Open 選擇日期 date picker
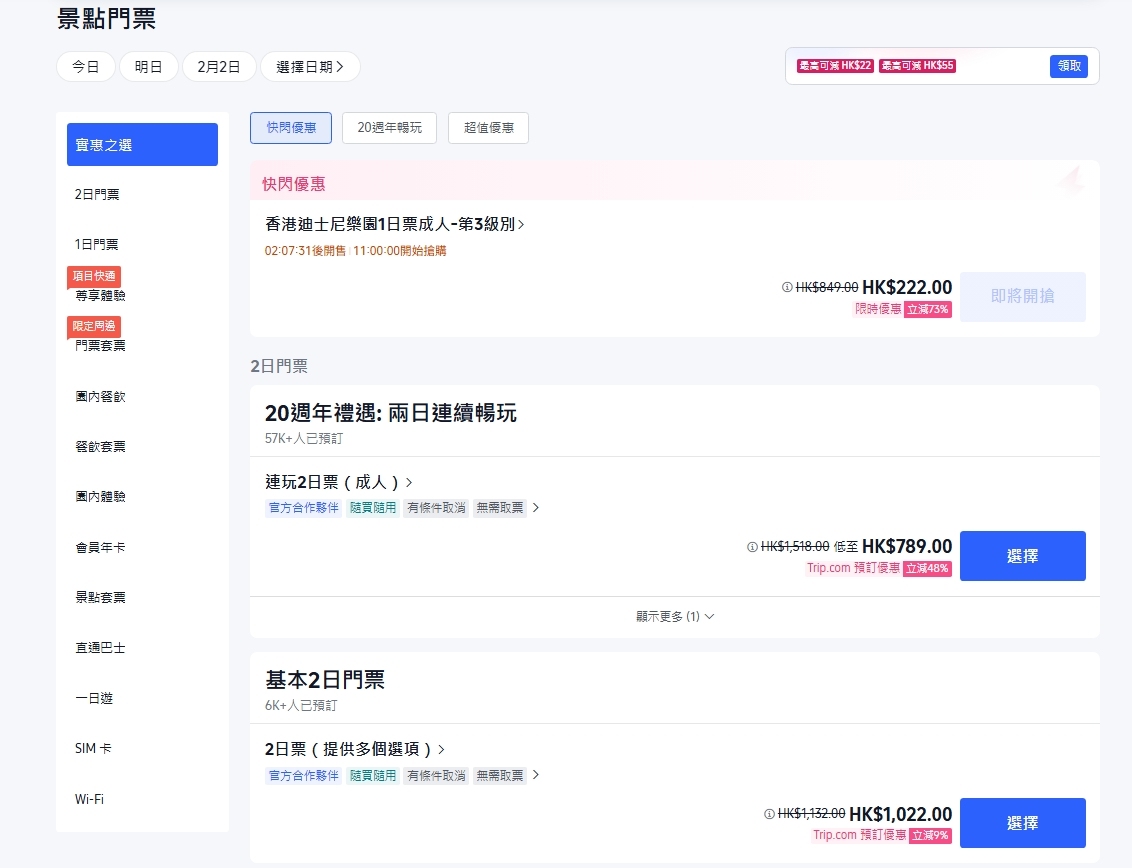The height and width of the screenshot is (868, 1132). 310,67
